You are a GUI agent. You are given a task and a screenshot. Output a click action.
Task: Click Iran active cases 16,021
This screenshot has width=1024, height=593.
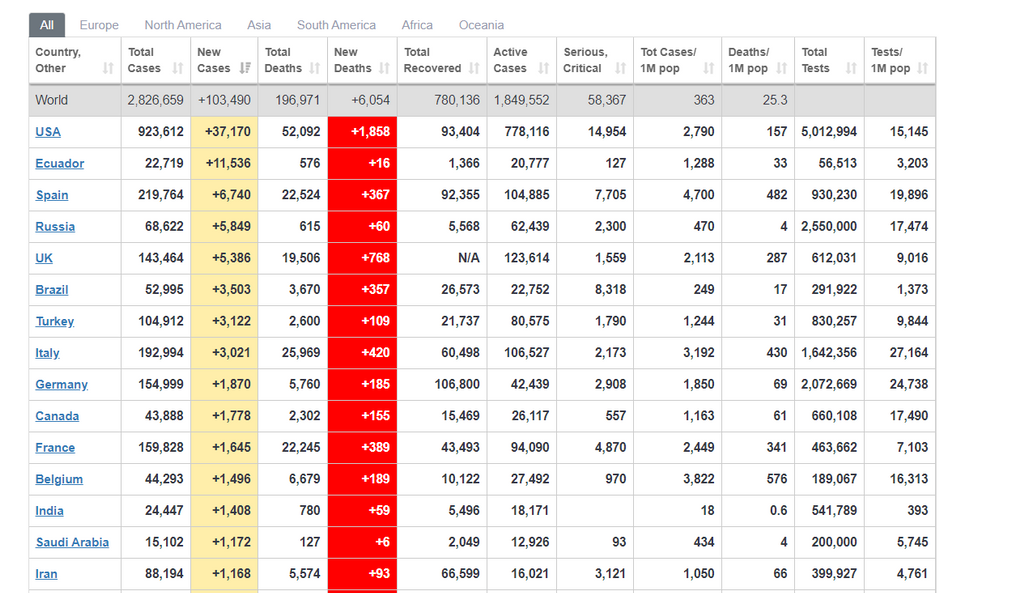(530, 574)
